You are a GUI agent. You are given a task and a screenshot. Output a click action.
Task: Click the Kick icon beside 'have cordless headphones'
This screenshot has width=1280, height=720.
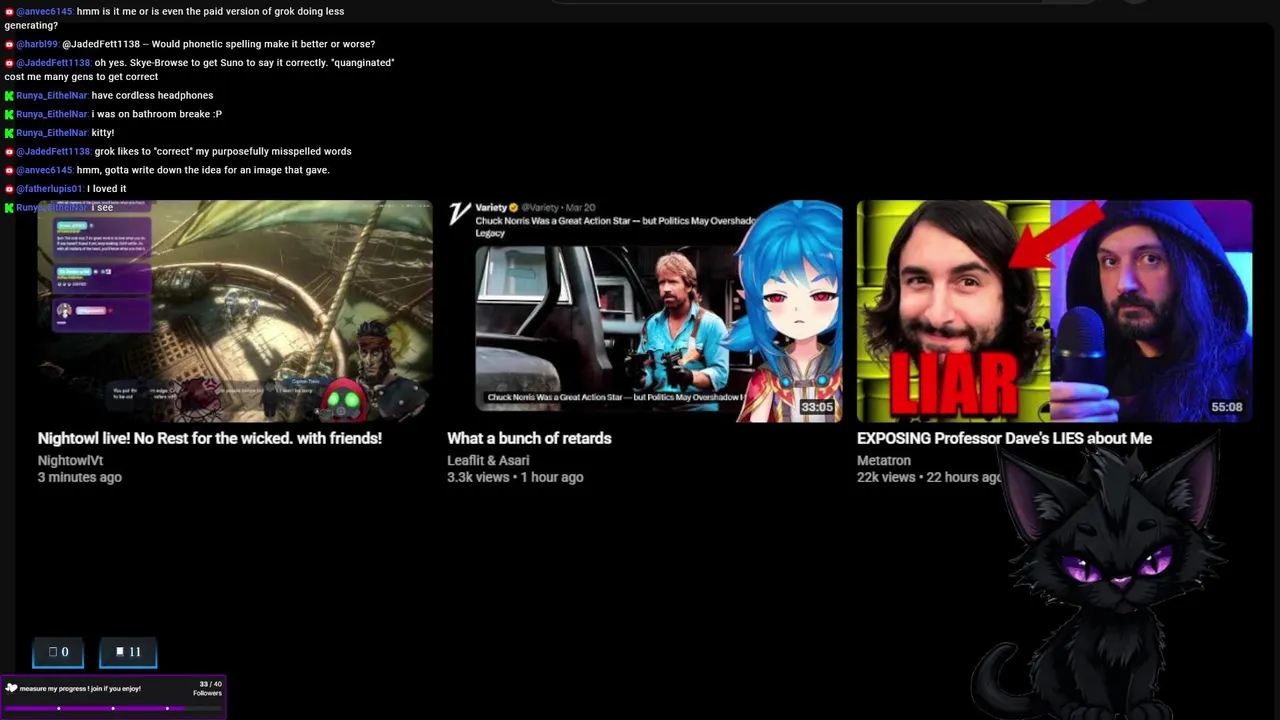(x=9, y=96)
